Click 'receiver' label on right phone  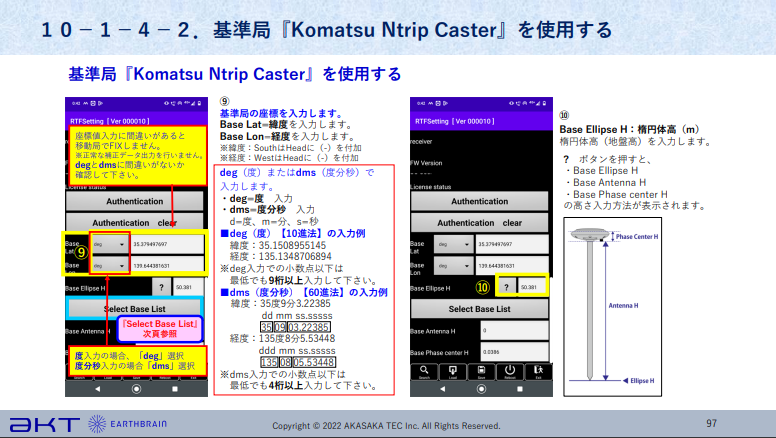coord(421,142)
